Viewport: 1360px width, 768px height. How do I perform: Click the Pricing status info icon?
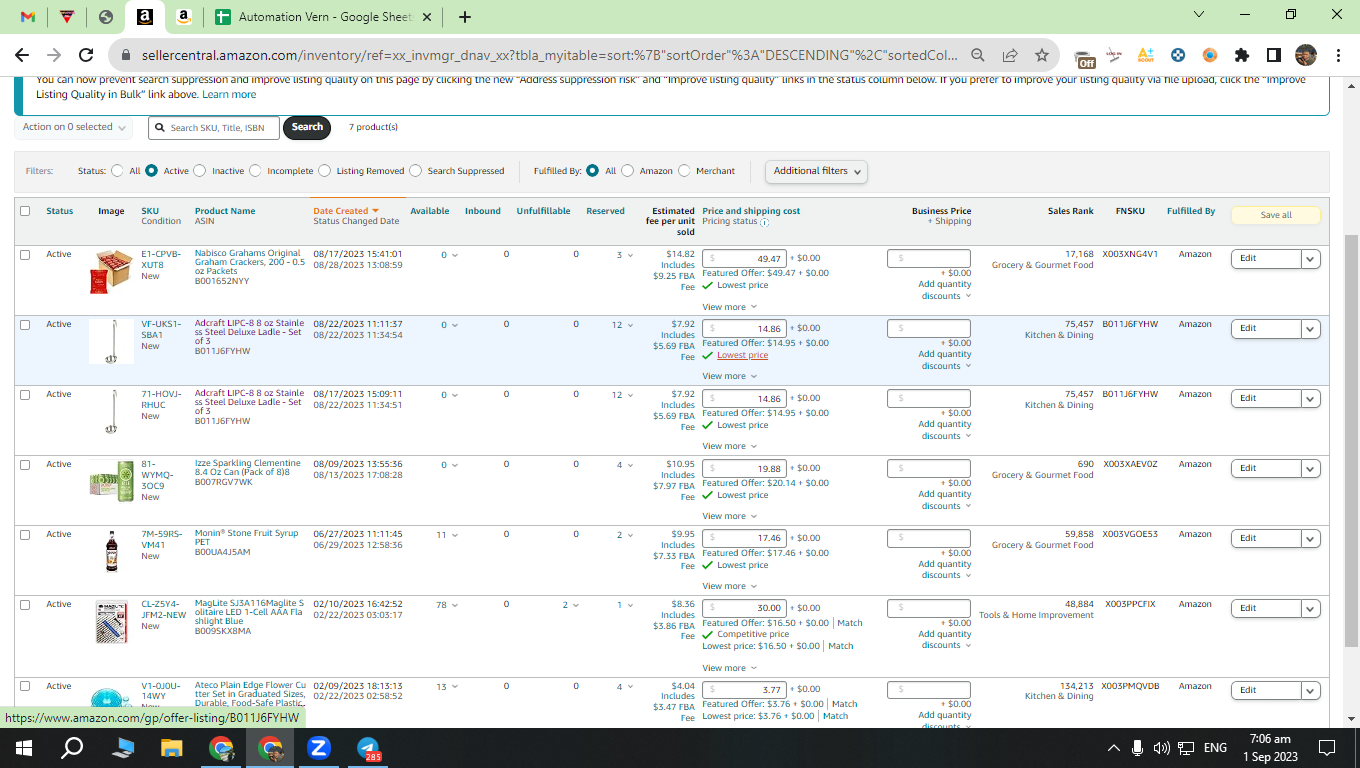[765, 222]
